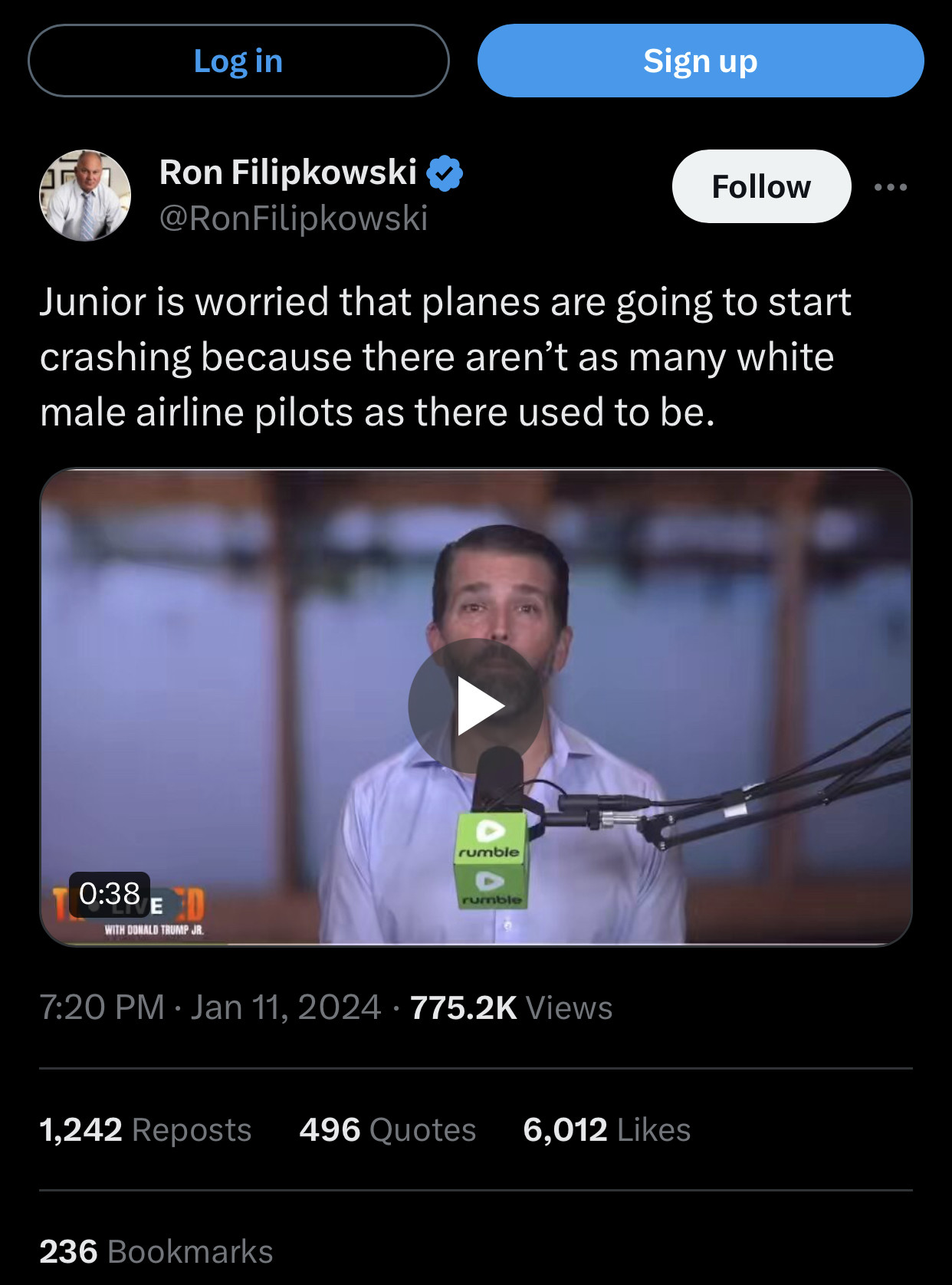
Task: Open the 496 Quotes list
Action: pyautogui.click(x=387, y=1130)
